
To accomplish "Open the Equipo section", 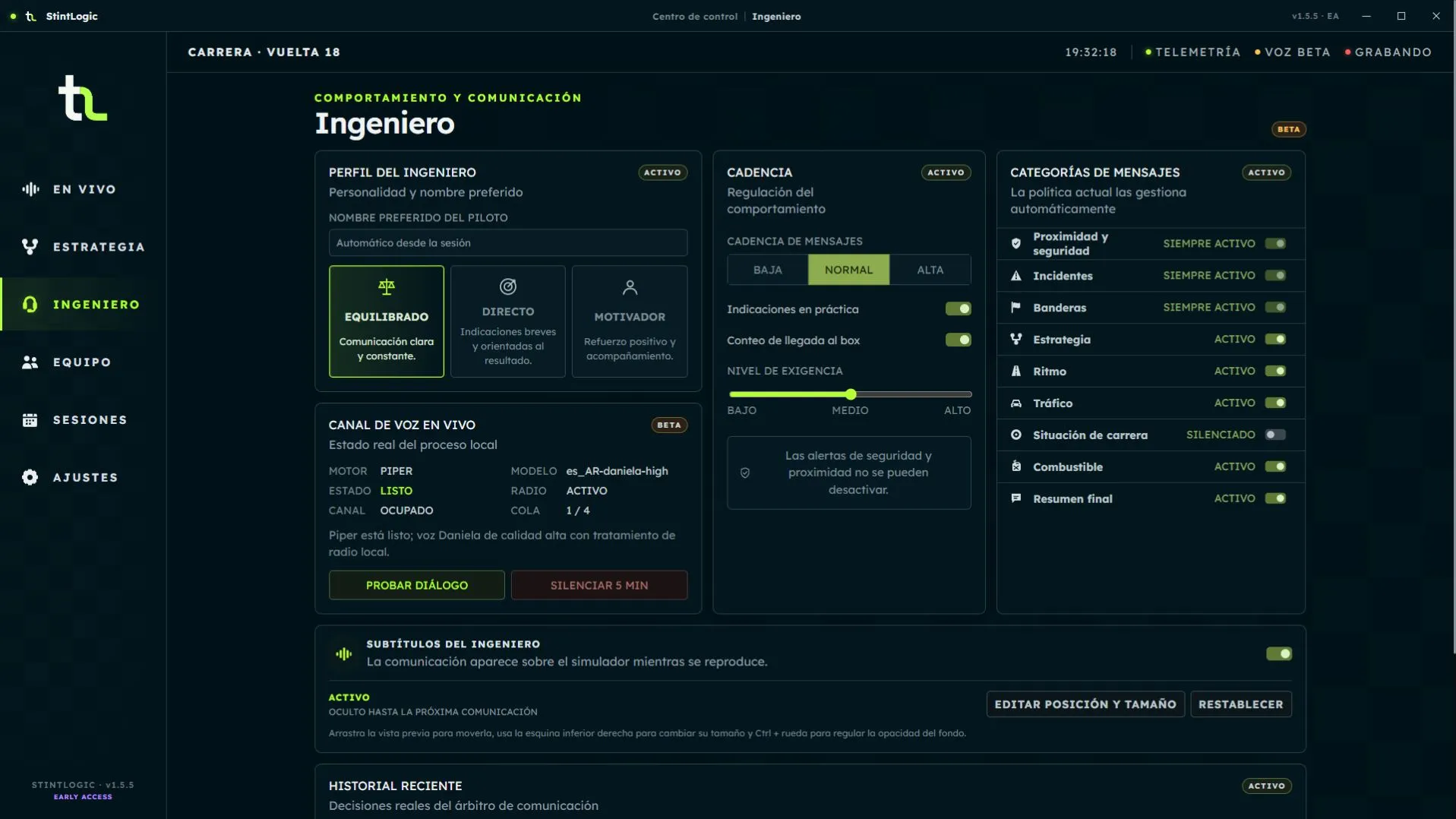I will click(x=83, y=362).
